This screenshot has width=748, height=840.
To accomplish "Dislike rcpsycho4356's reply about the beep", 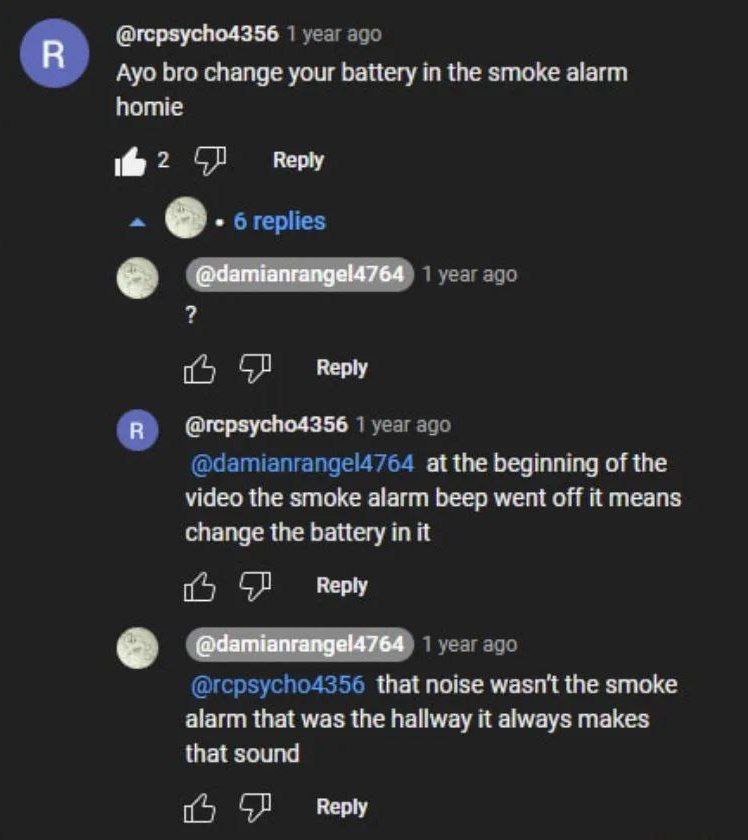I will [x=255, y=586].
